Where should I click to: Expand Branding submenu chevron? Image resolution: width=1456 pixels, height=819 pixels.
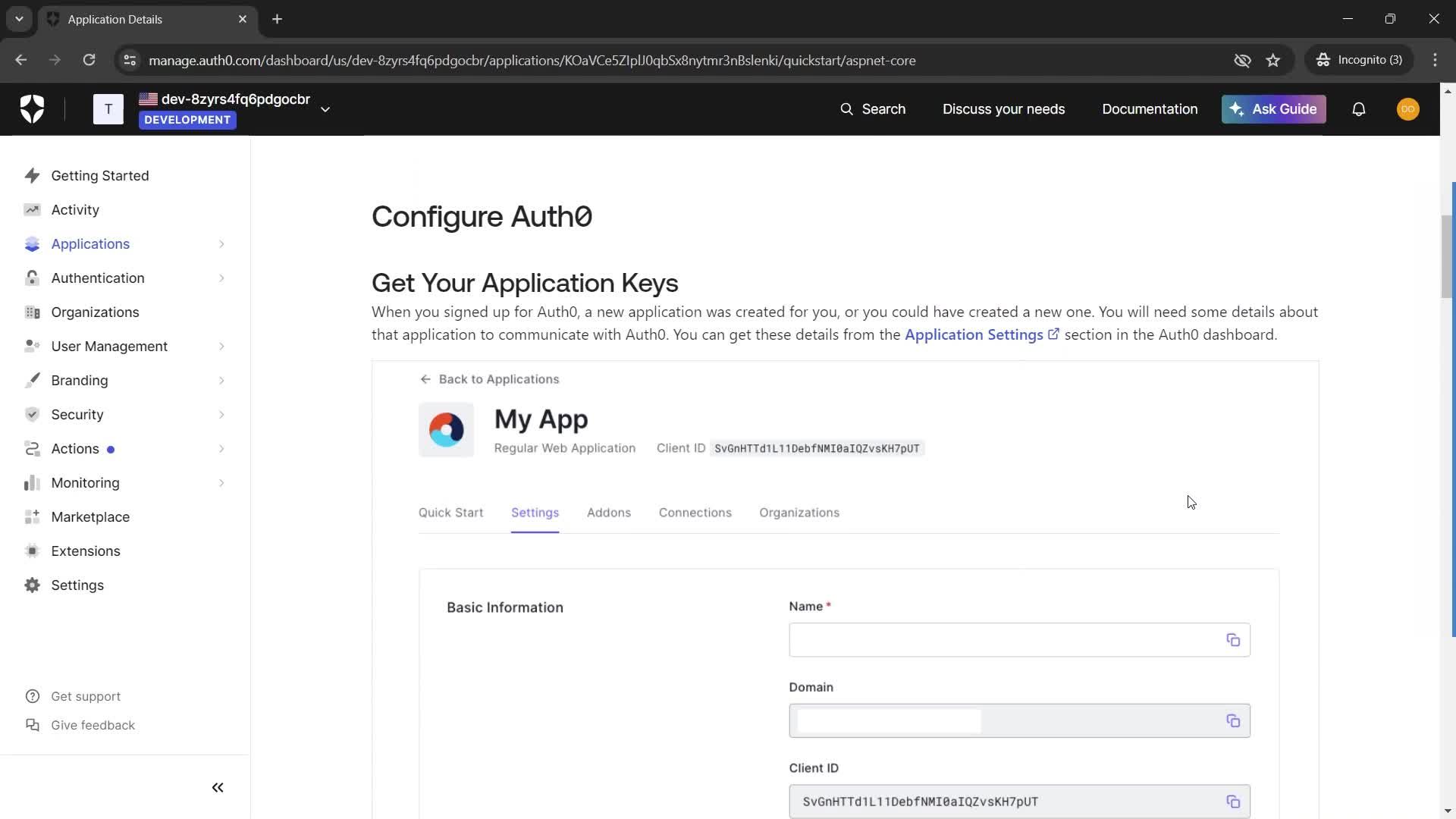pyautogui.click(x=221, y=381)
